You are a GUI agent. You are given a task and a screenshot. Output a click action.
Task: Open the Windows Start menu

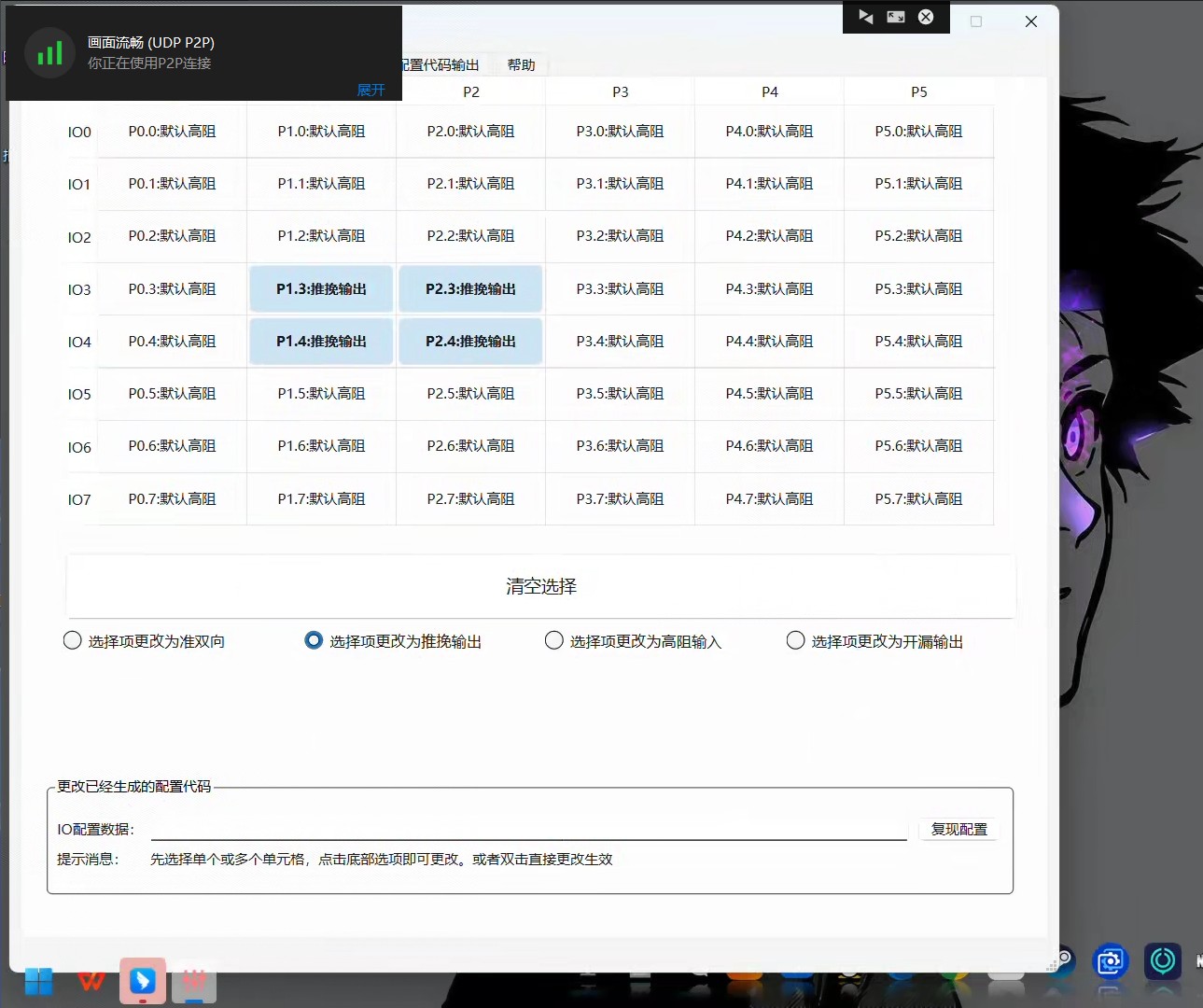pos(39,982)
